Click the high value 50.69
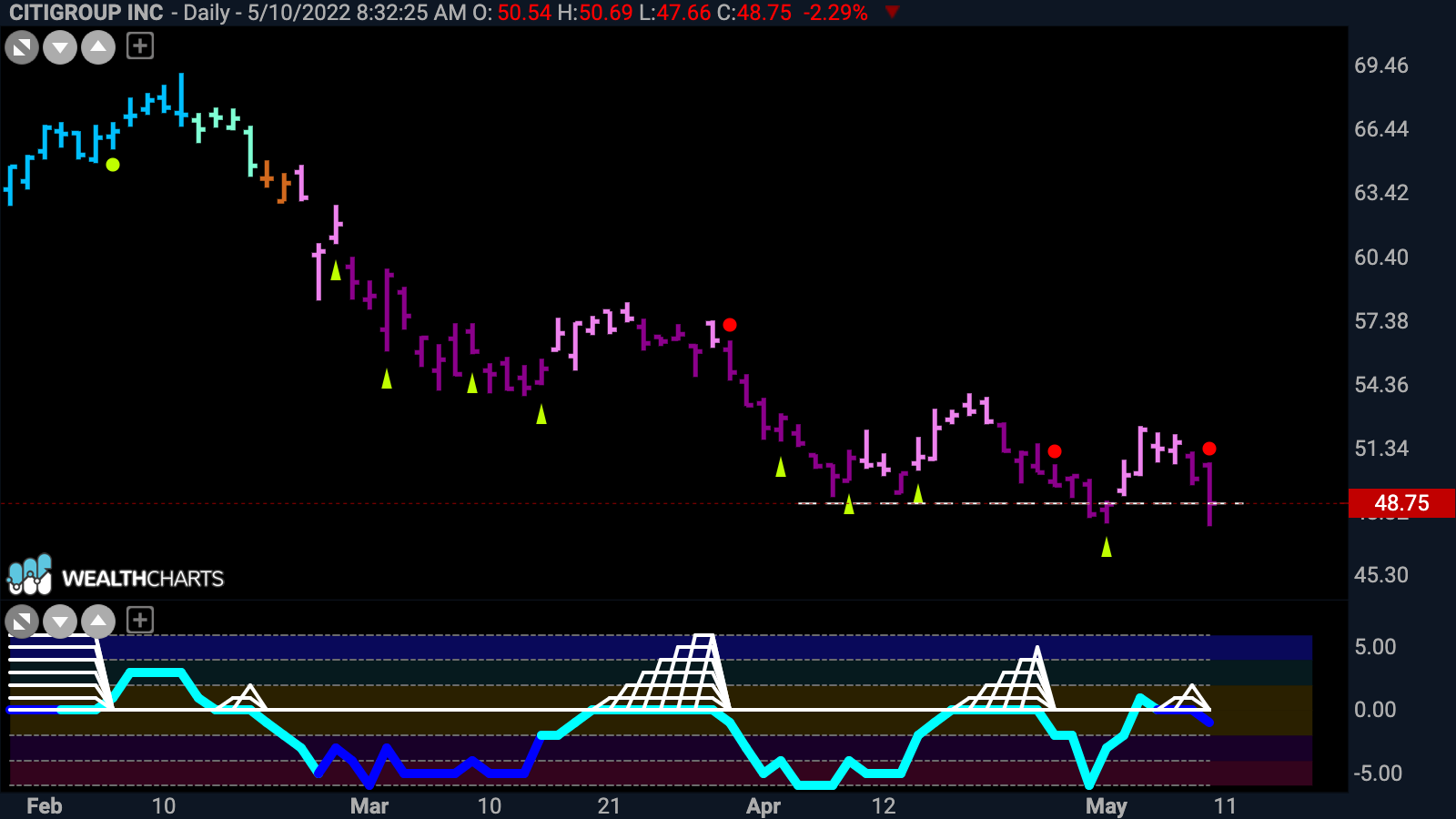 click(606, 13)
